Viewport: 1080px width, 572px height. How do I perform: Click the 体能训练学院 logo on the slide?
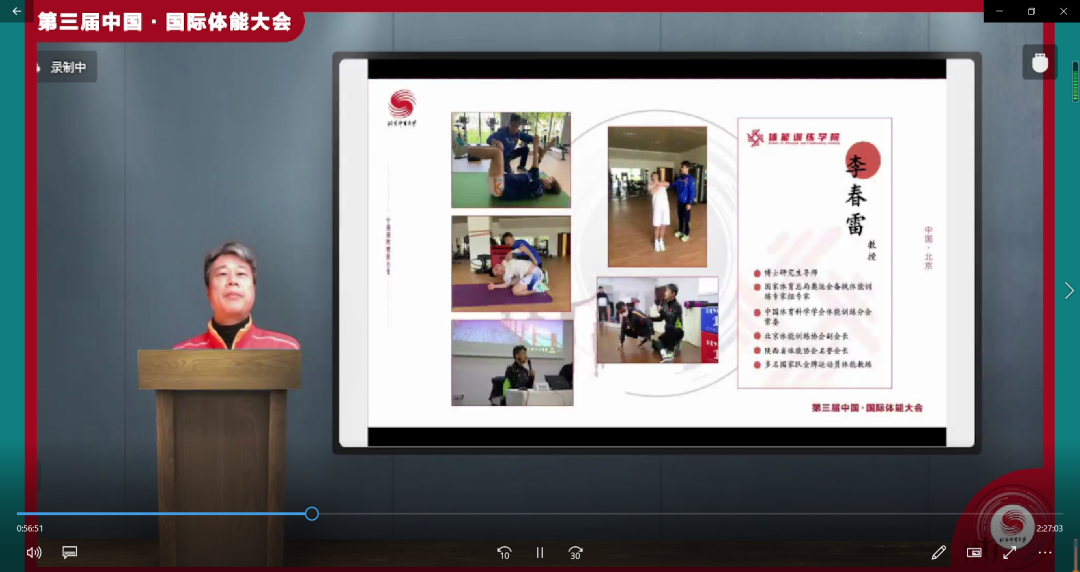click(793, 138)
